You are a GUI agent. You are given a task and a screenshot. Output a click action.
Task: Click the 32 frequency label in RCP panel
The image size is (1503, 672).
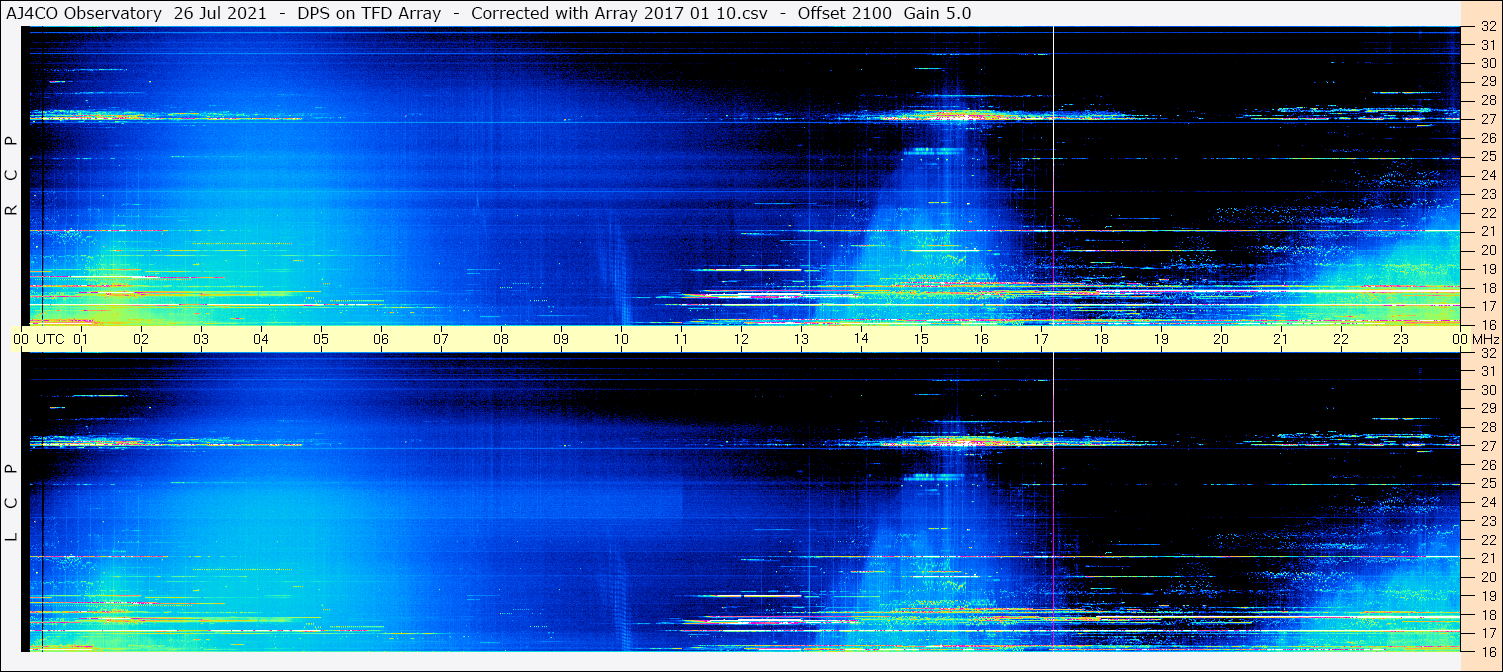click(x=1487, y=27)
